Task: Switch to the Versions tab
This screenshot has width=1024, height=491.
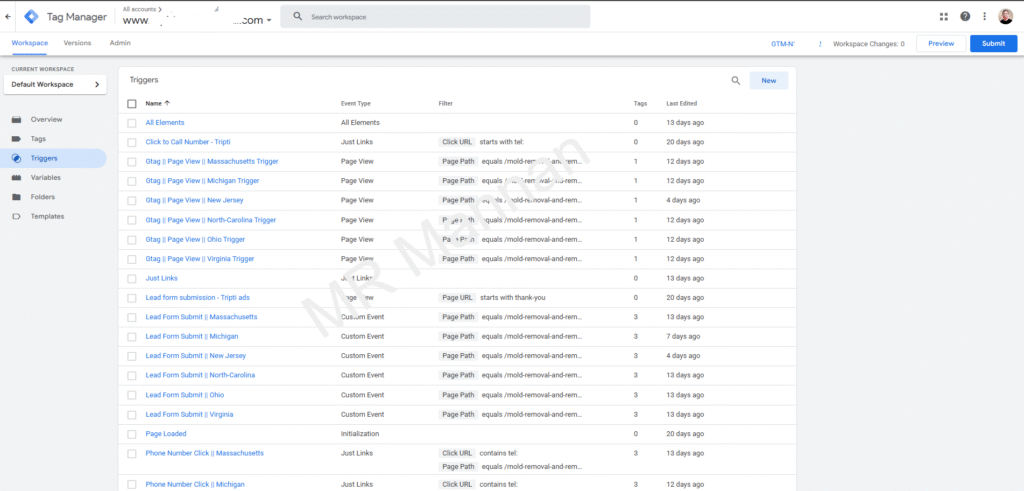Action: click(77, 43)
